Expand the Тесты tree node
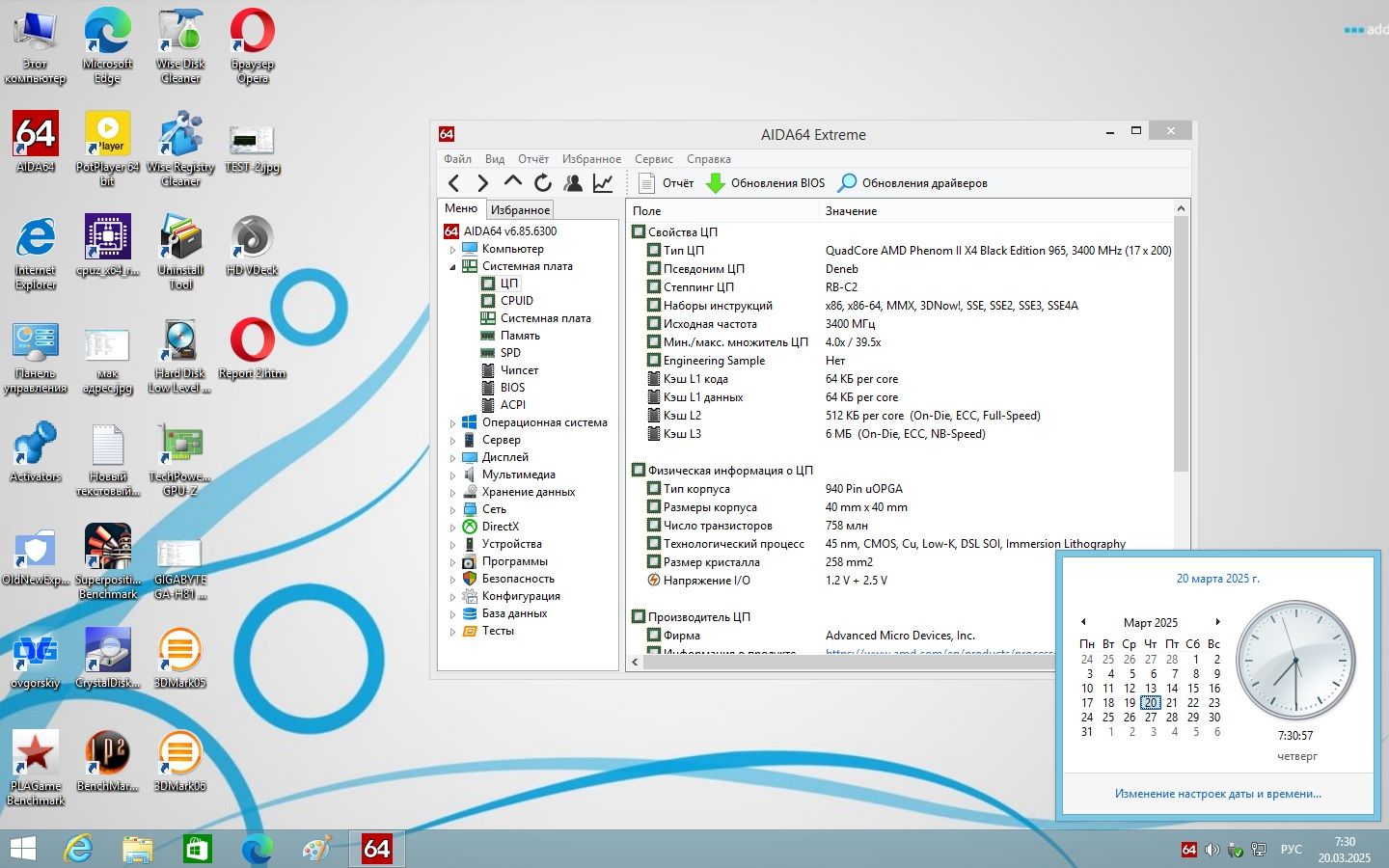The height and width of the screenshot is (868, 1389). pyautogui.click(x=452, y=632)
